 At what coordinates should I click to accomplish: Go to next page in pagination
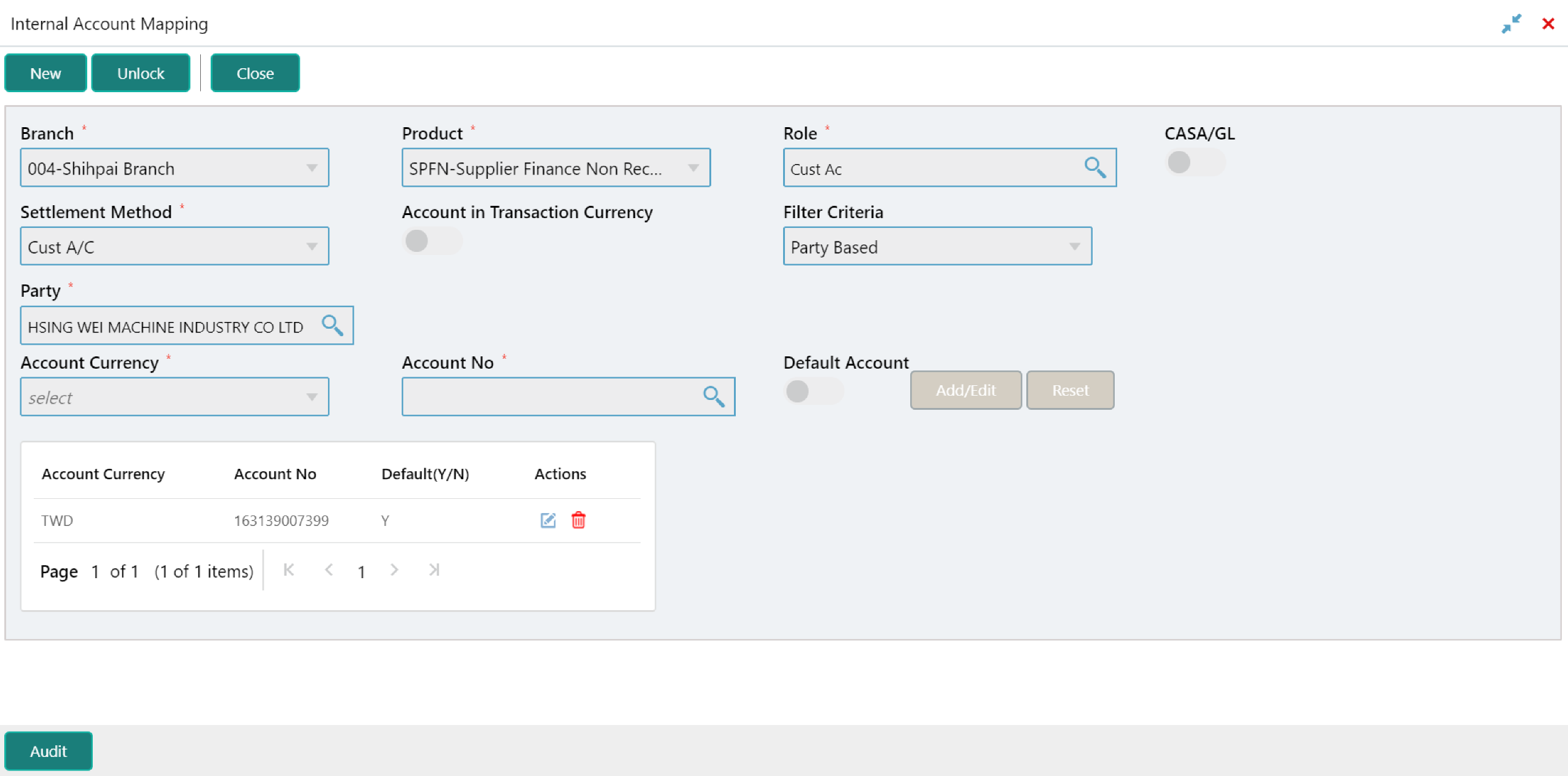coord(394,570)
